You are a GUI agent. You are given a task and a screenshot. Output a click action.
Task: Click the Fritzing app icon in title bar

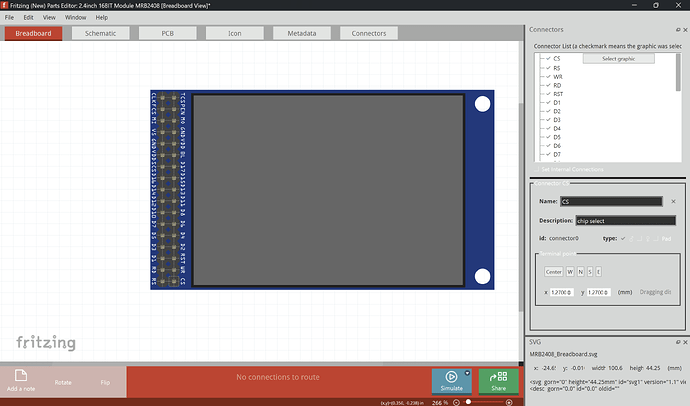pos(4,5)
